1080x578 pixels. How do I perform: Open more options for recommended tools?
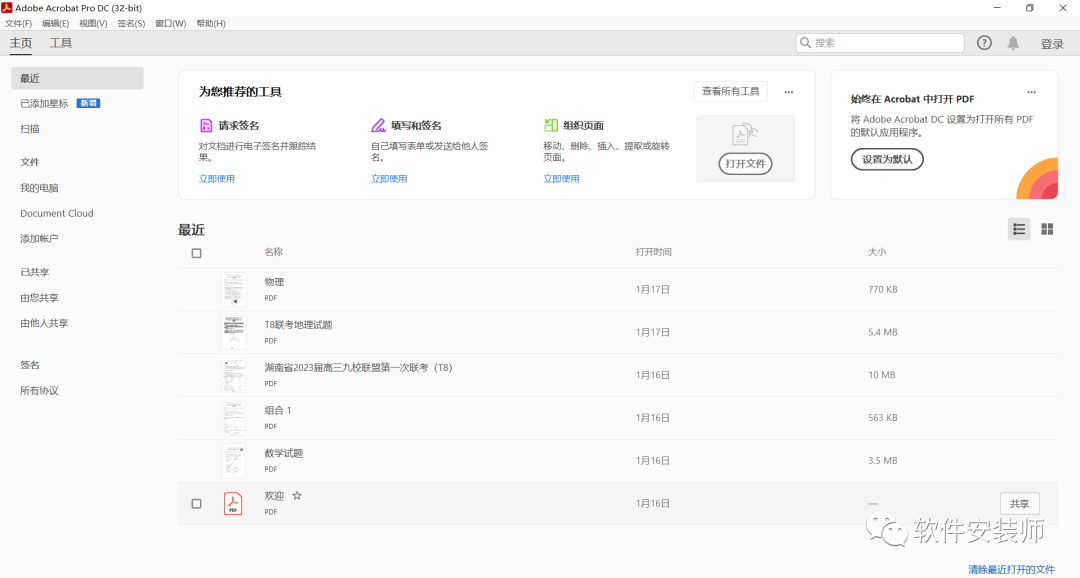pos(789,92)
